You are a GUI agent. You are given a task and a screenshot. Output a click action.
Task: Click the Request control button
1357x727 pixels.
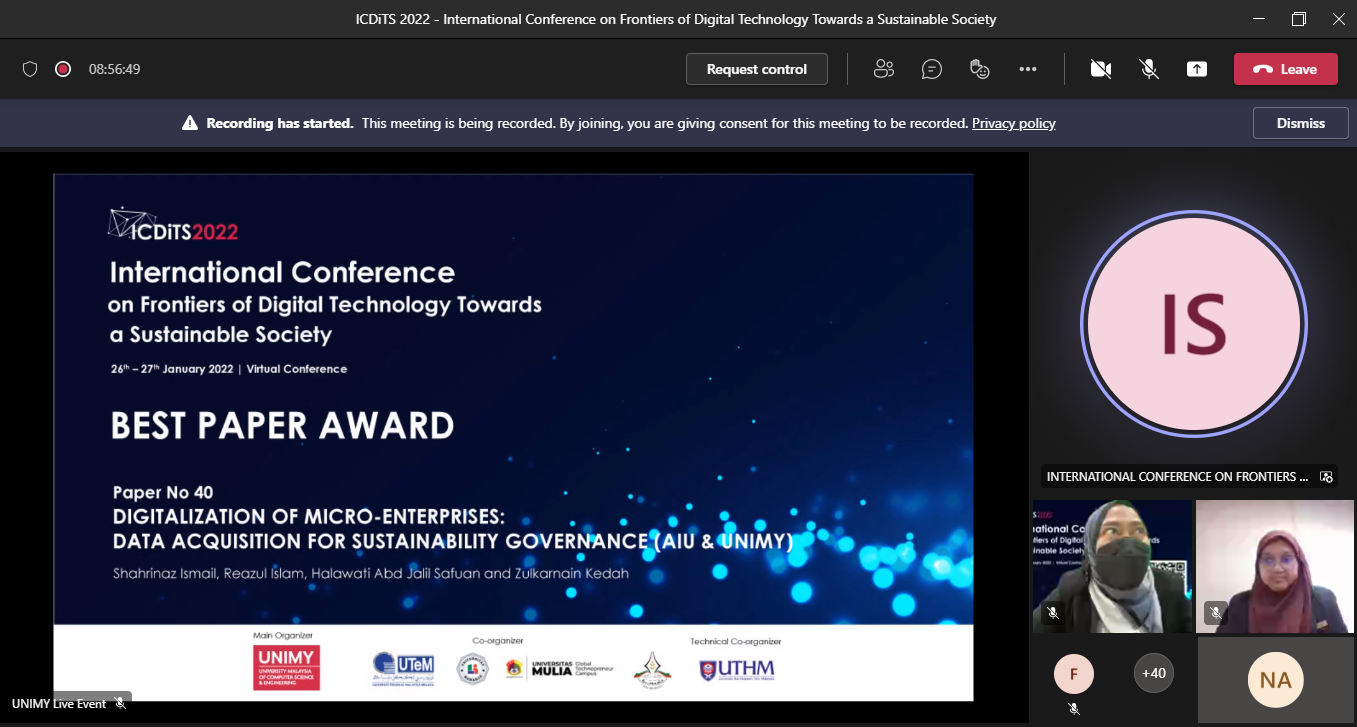click(757, 69)
